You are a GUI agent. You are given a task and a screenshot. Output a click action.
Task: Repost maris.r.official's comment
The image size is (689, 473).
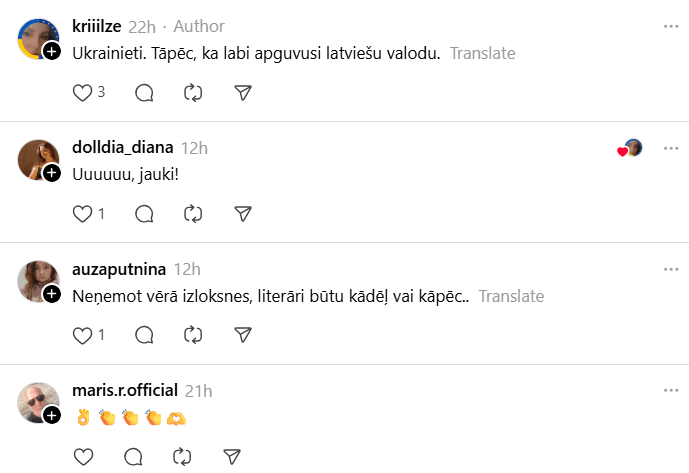pyautogui.click(x=182, y=457)
